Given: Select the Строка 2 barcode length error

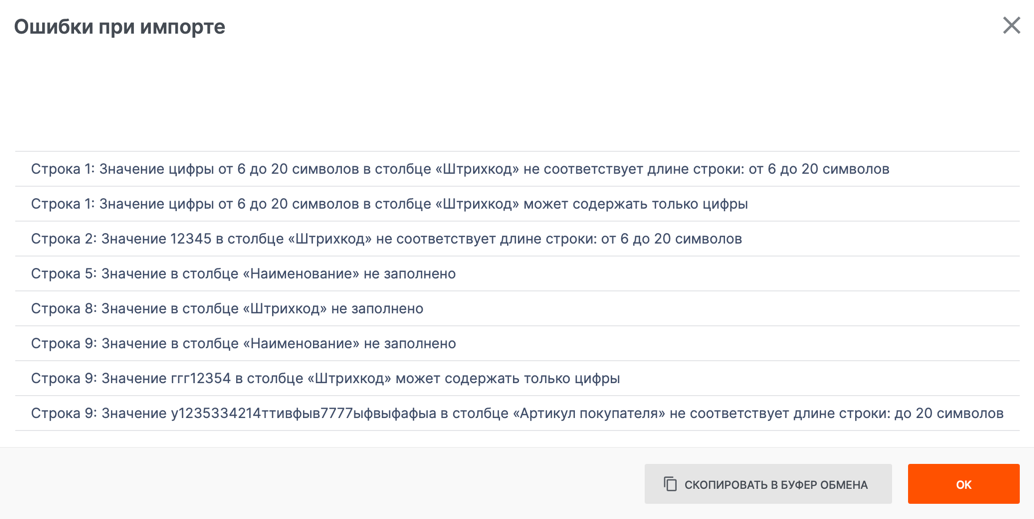Looking at the screenshot, I should coord(386,239).
